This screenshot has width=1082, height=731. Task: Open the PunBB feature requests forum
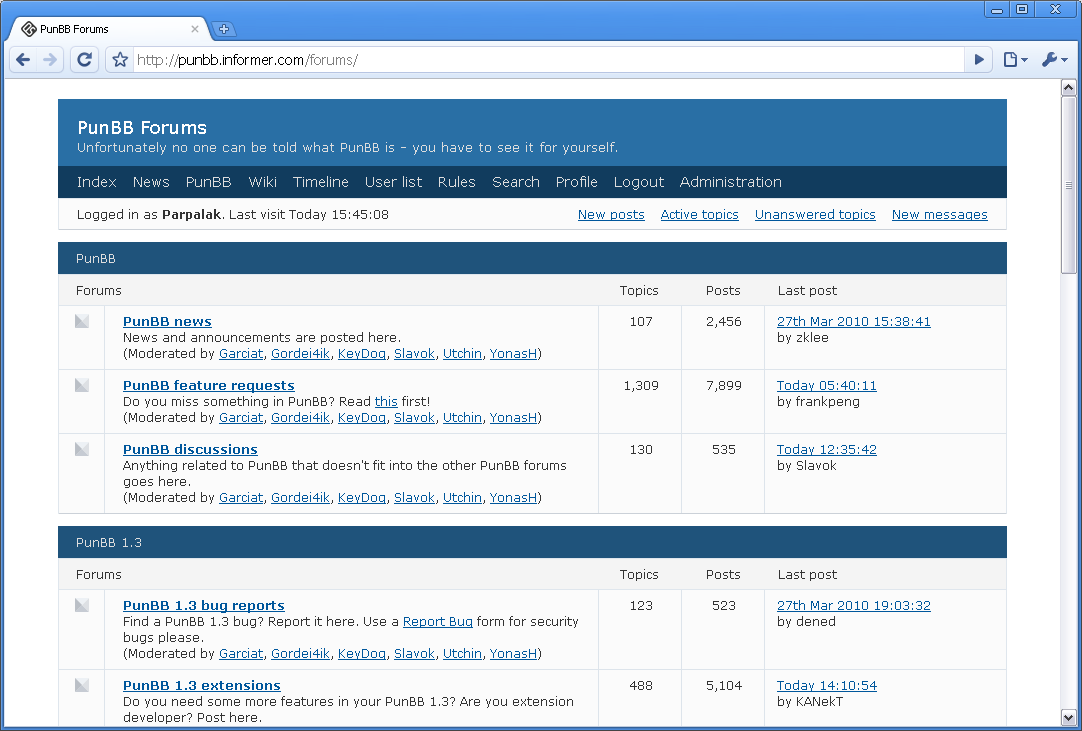208,386
